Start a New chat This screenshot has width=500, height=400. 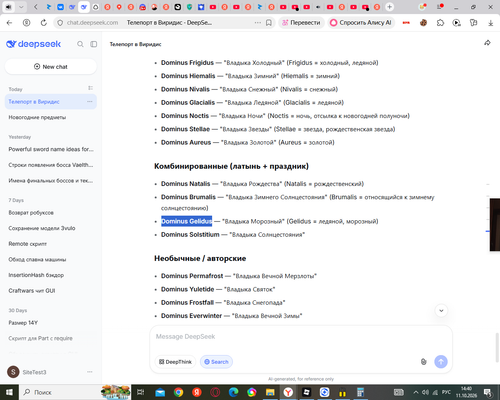point(51,67)
